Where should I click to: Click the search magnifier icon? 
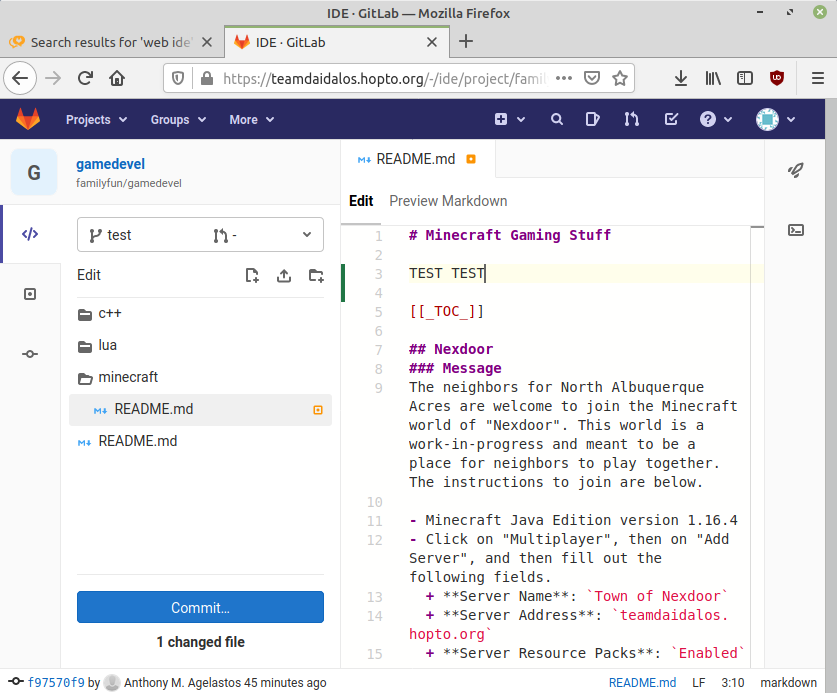(556, 120)
